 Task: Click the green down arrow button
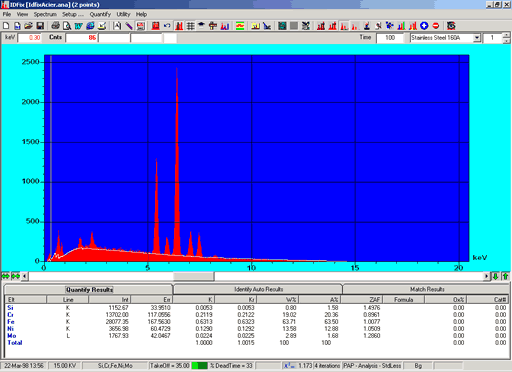click(x=496, y=276)
